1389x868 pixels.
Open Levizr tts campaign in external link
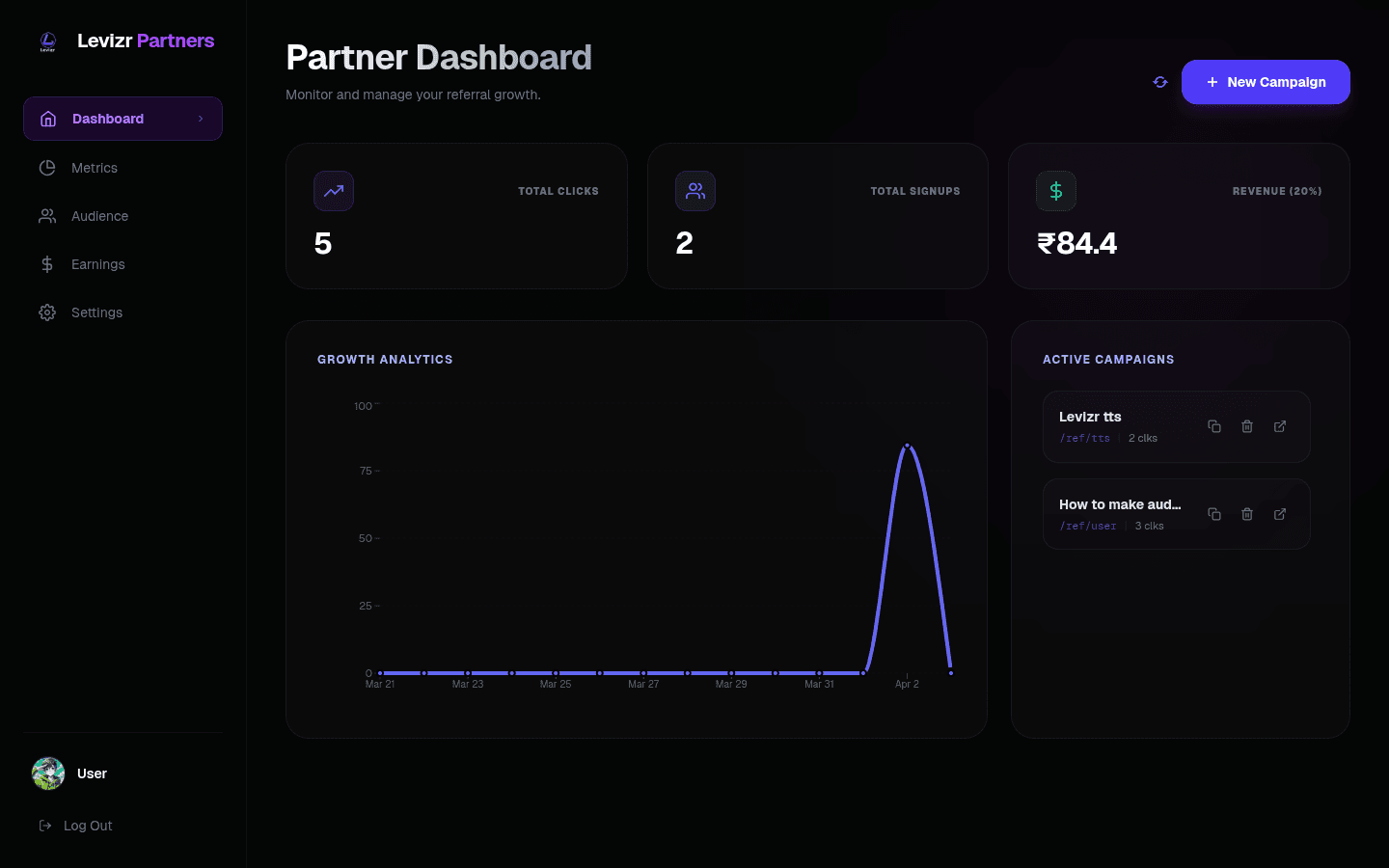pos(1280,425)
